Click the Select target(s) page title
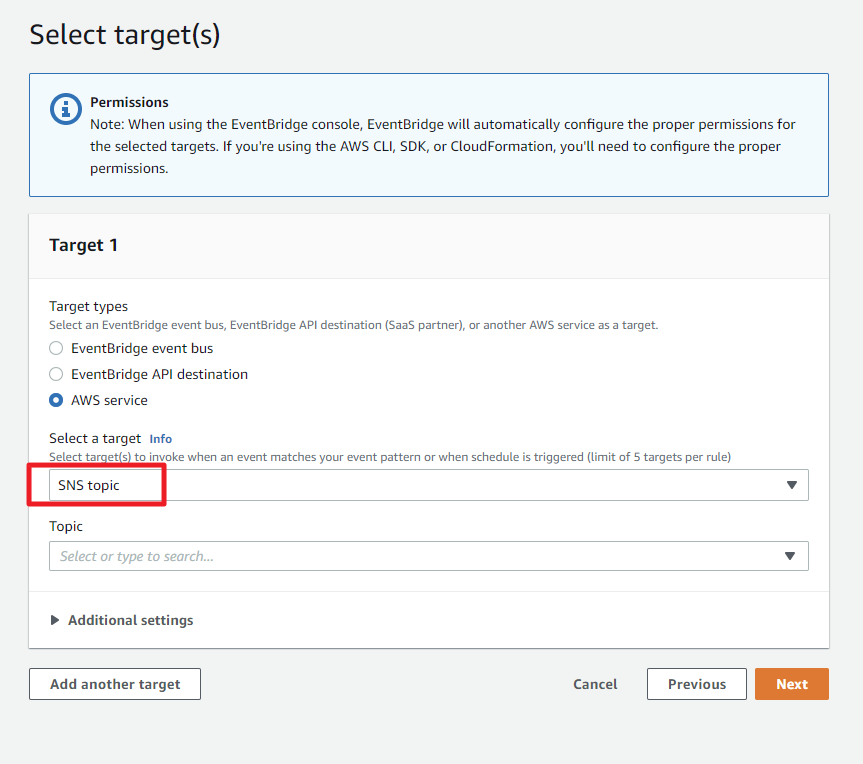The width and height of the screenshot is (863, 764). point(125,35)
